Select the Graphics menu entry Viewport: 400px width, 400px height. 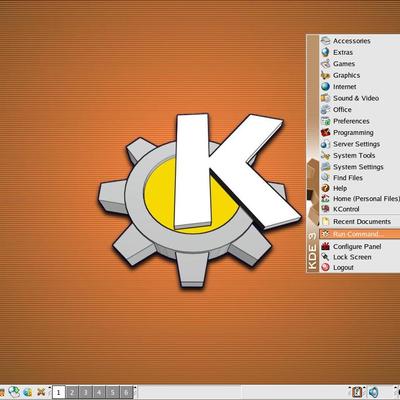360,75
